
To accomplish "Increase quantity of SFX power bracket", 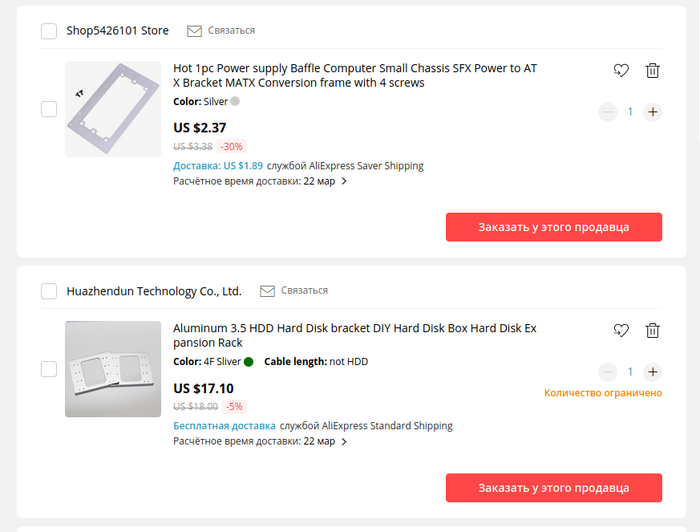I will (653, 112).
